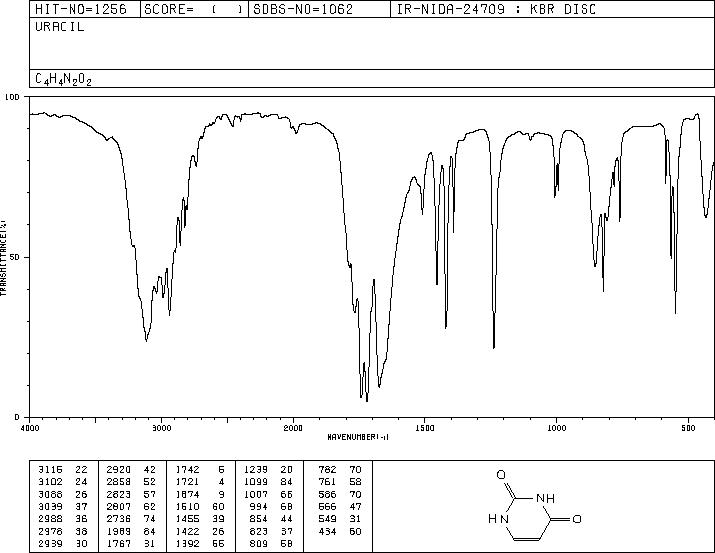This screenshot has width=715, height=553.
Task: Select the SCORE= header field
Action: click(x=193, y=9)
